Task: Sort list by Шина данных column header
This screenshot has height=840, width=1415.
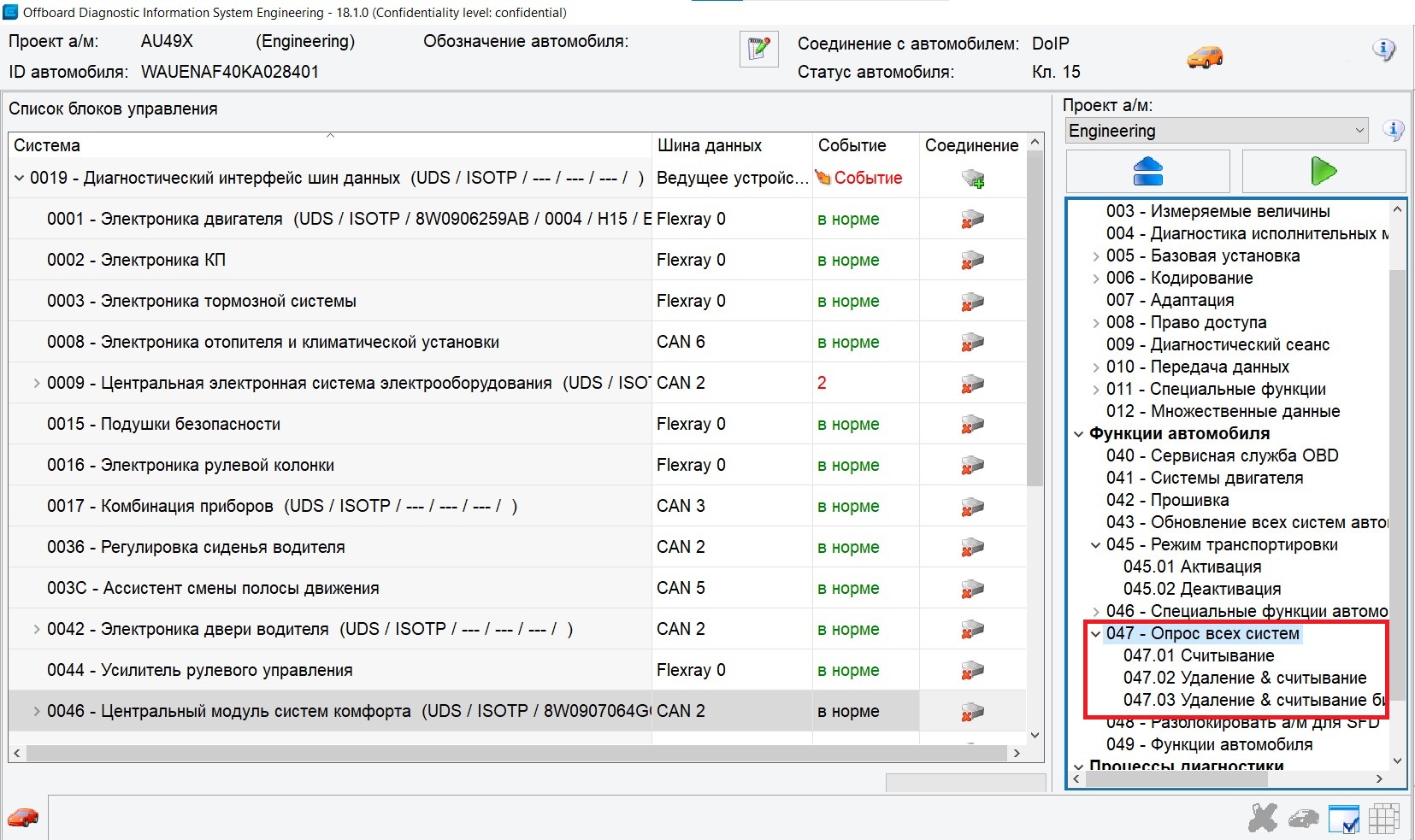Action: (709, 145)
